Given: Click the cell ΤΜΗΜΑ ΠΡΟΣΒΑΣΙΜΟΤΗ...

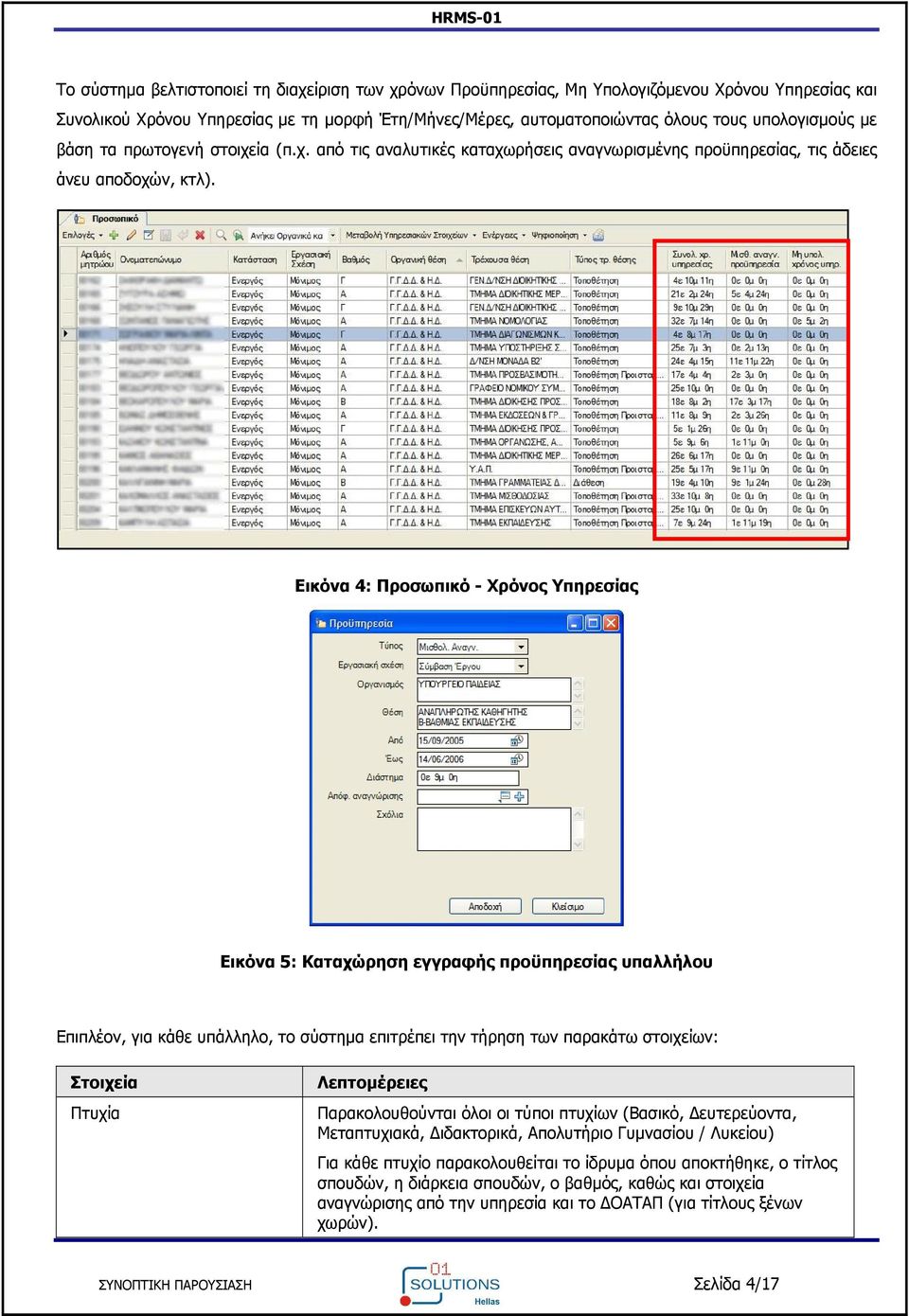Looking at the screenshot, I should coord(519,375).
